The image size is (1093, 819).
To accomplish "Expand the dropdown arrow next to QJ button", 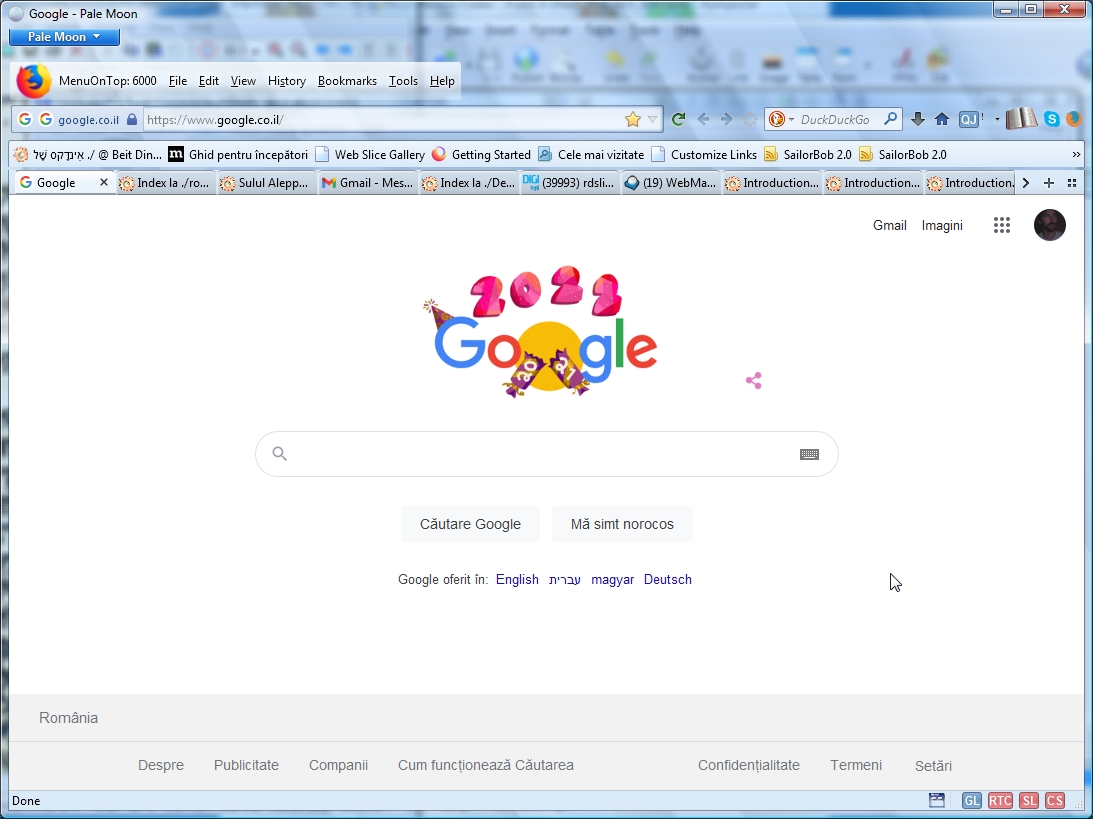I will pos(997,120).
